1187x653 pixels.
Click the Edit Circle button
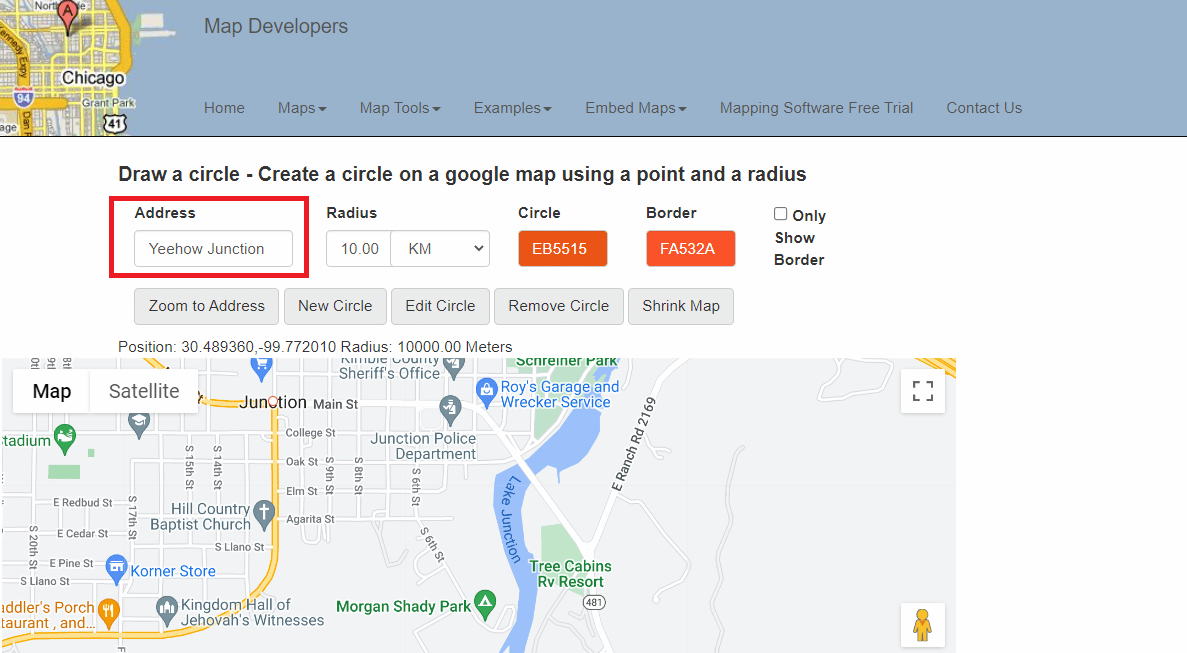point(440,306)
